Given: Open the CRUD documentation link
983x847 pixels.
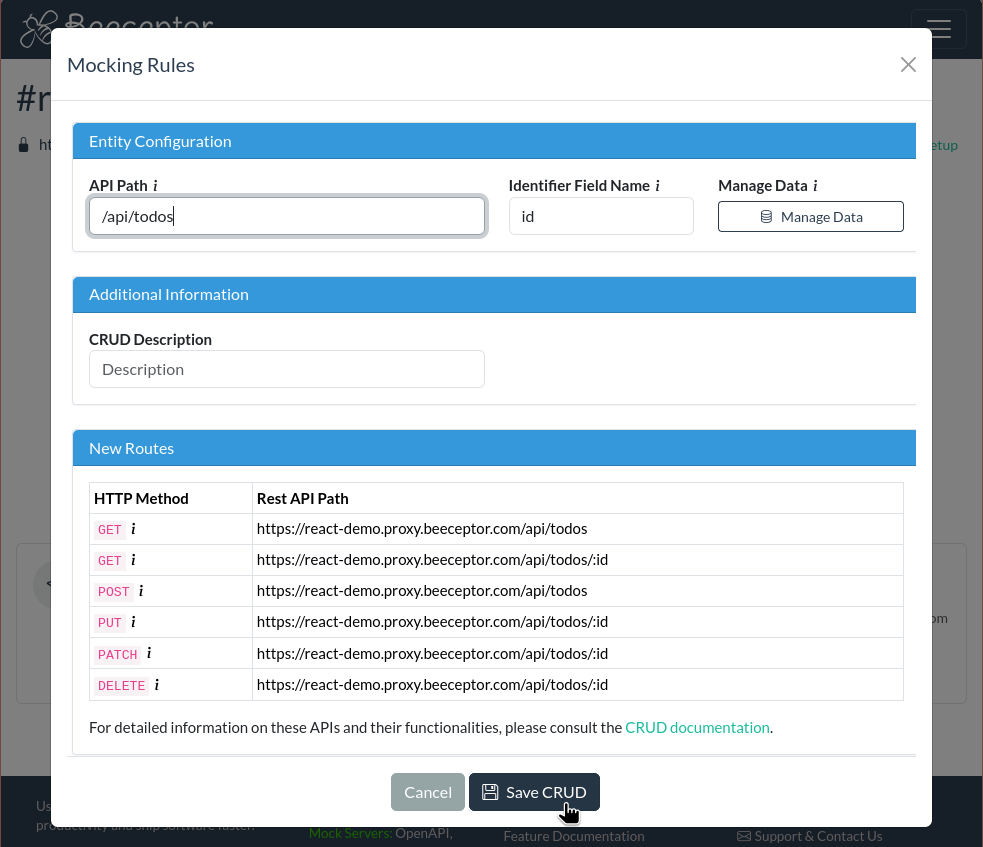Looking at the screenshot, I should pyautogui.click(x=697, y=727).
